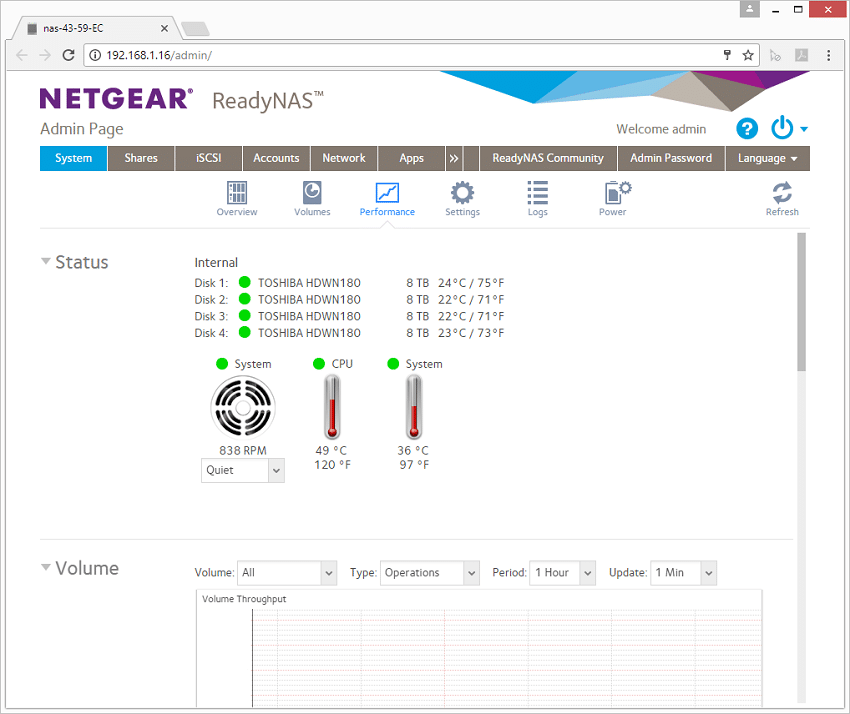850x714 pixels.
Task: Open the Language dropdown menu
Action: point(768,158)
